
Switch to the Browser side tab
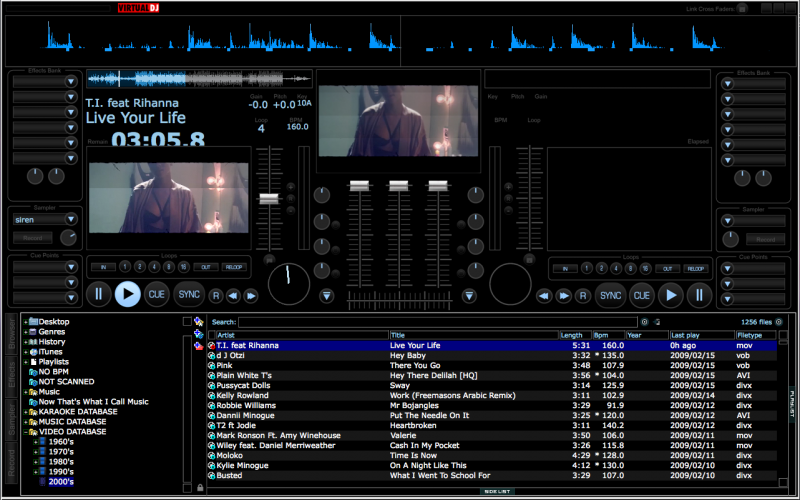[11, 334]
